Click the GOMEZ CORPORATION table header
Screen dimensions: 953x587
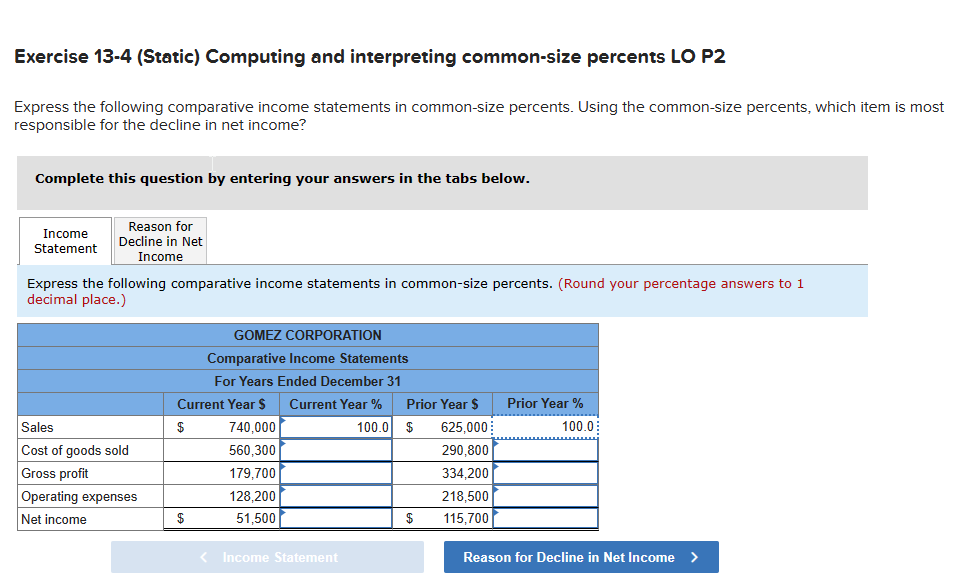[x=306, y=335]
